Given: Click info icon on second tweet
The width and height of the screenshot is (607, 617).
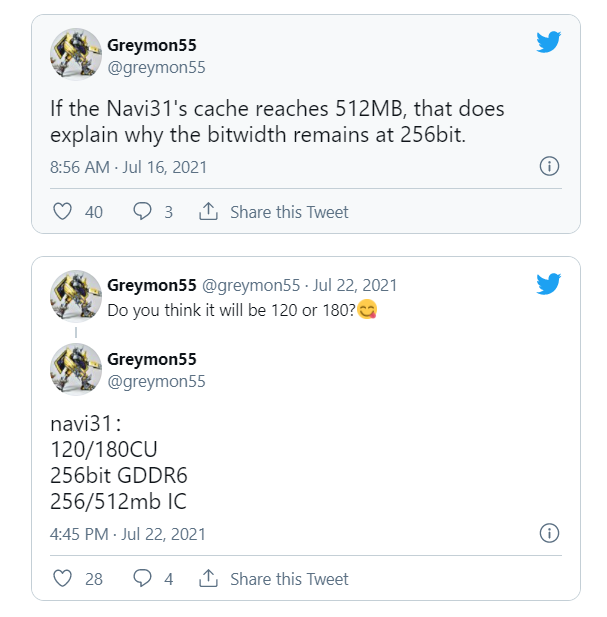Looking at the screenshot, I should [549, 533].
